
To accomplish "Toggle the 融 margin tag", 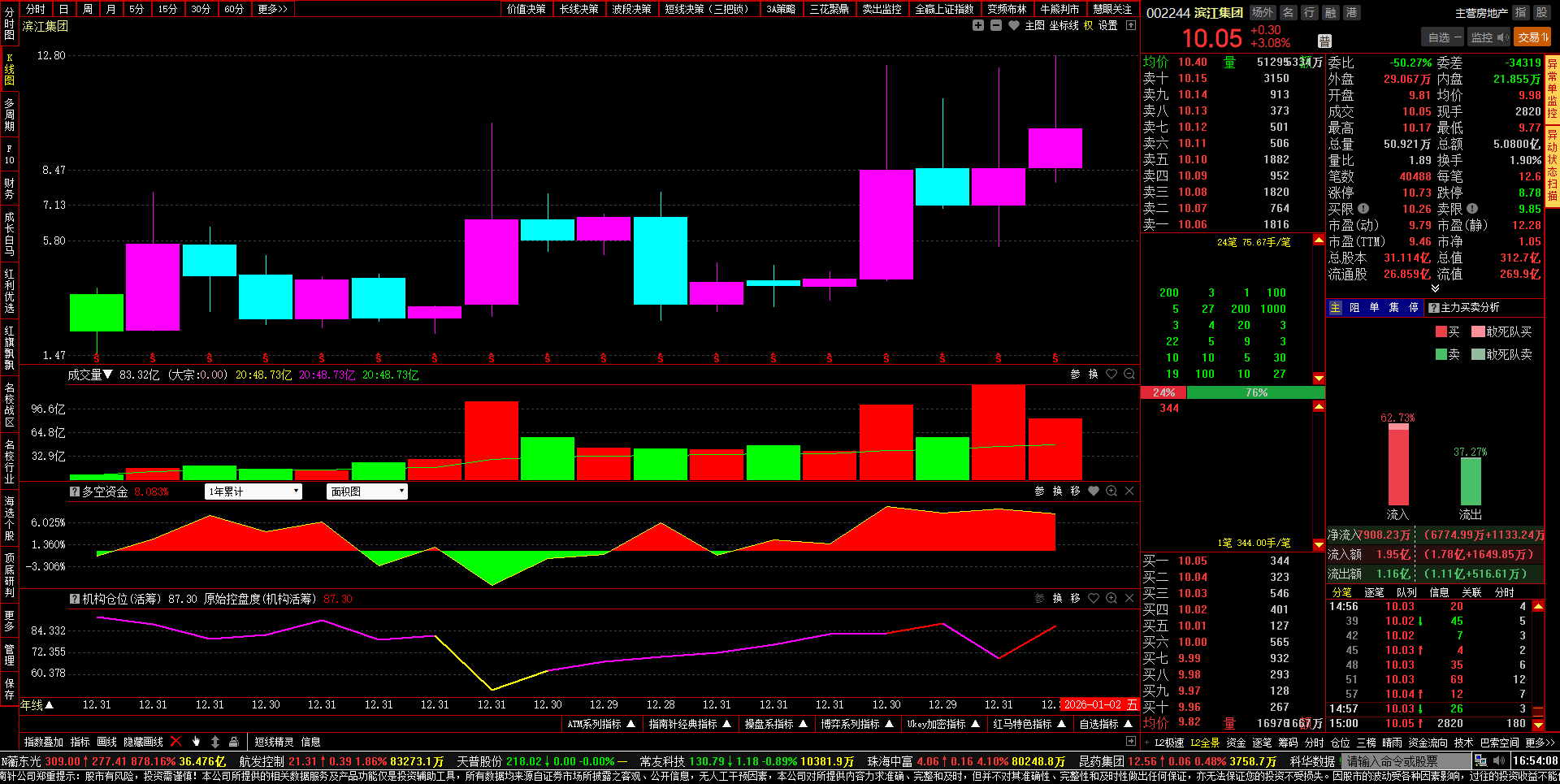I will coord(1330,12).
